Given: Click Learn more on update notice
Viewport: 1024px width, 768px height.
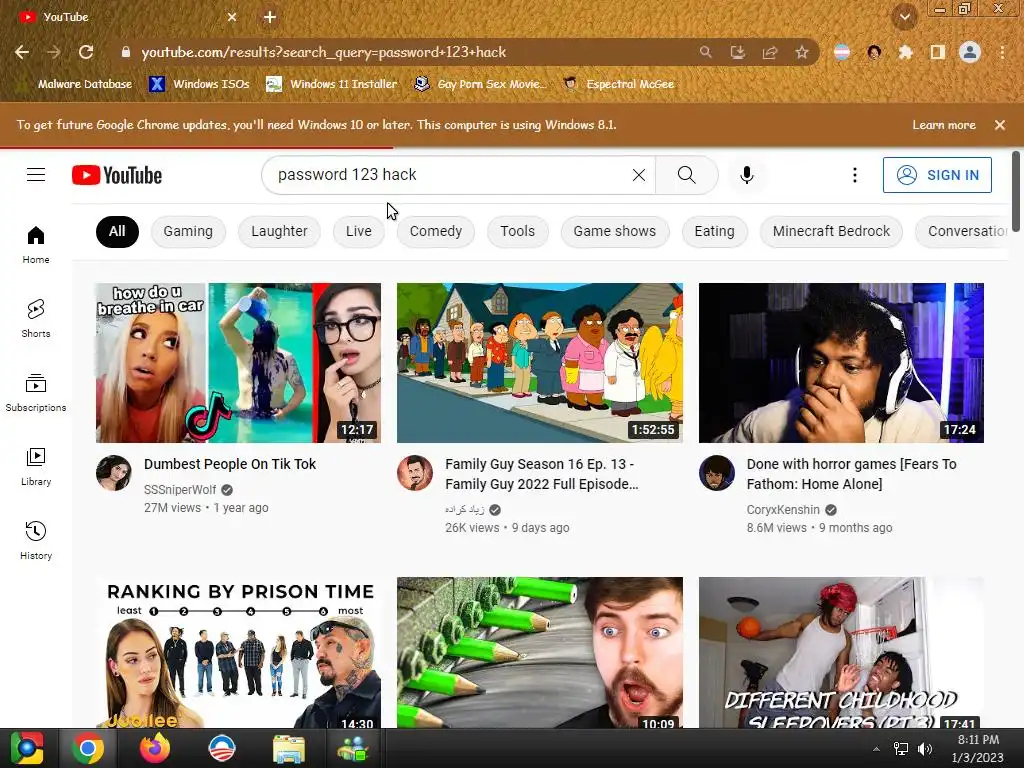Looking at the screenshot, I should coord(944,125).
